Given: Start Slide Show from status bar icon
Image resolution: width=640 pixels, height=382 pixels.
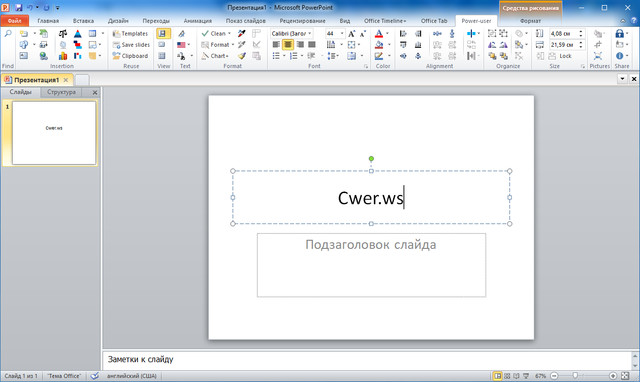Looking at the screenshot, I should pos(526,376).
